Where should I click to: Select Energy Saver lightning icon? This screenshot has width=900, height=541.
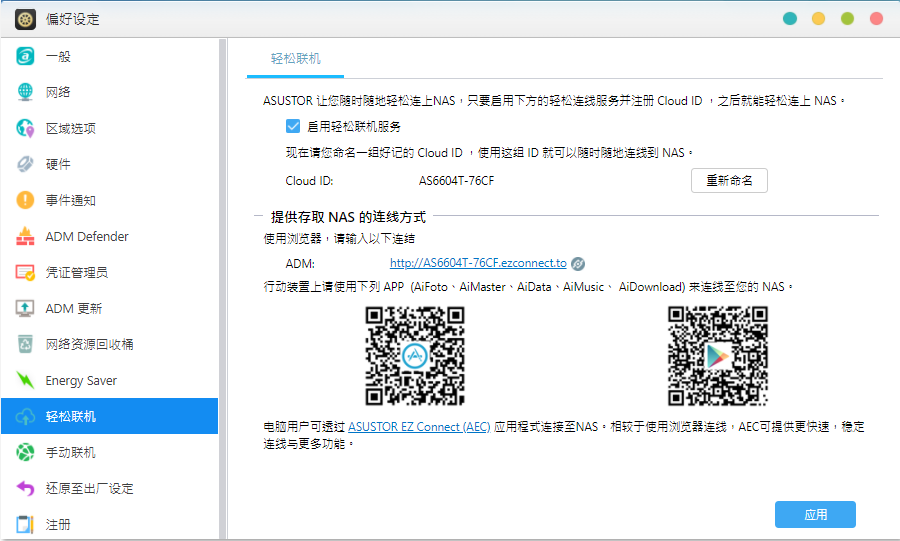click(x=25, y=380)
